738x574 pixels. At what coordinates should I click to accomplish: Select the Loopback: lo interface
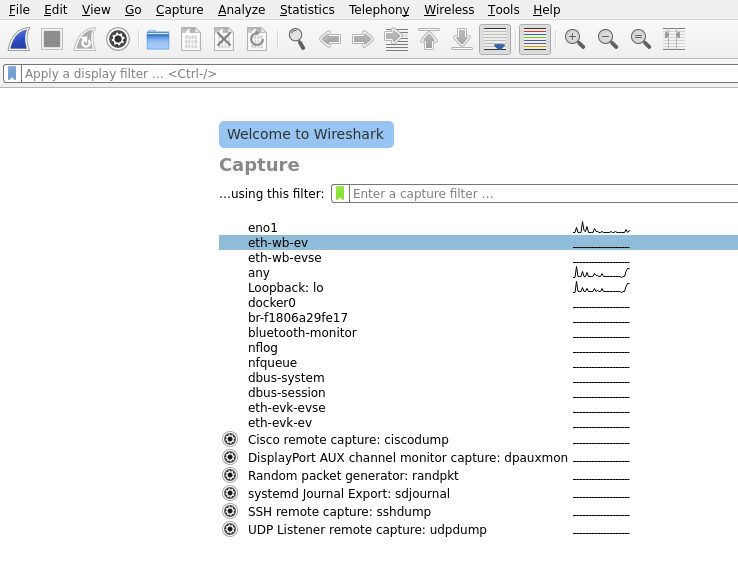point(478,288)
